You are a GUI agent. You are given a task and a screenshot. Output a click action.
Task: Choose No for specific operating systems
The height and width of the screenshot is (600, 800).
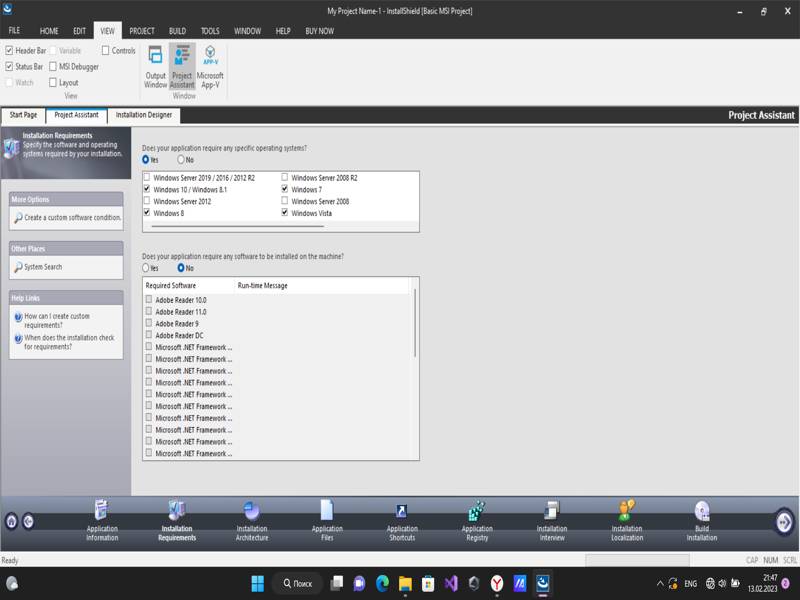[x=181, y=159]
